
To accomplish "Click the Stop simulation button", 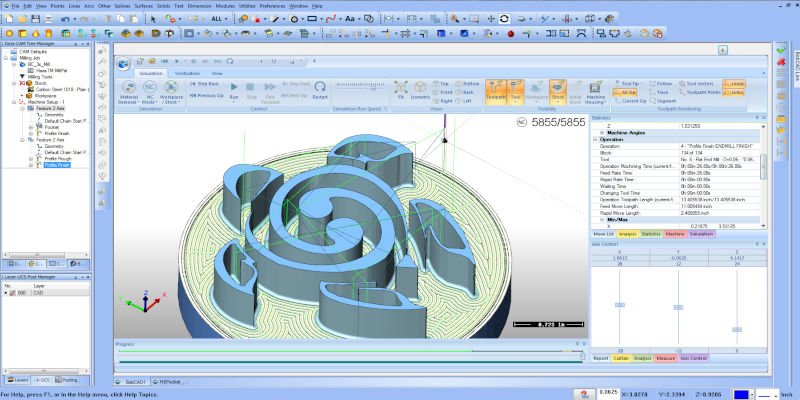I will click(x=251, y=90).
